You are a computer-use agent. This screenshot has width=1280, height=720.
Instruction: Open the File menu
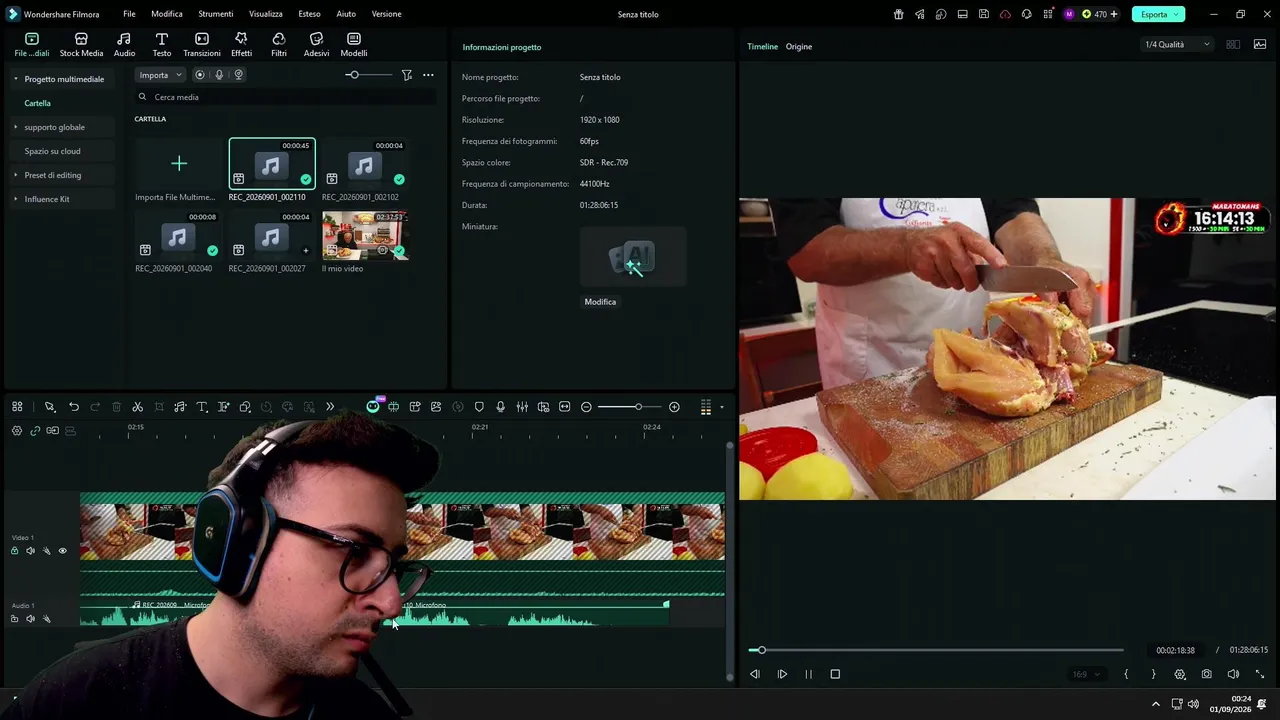click(129, 14)
